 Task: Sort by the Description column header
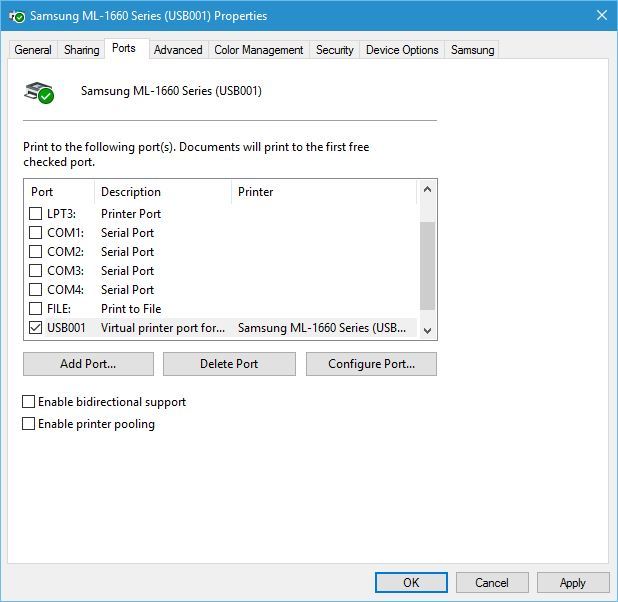coord(163,192)
